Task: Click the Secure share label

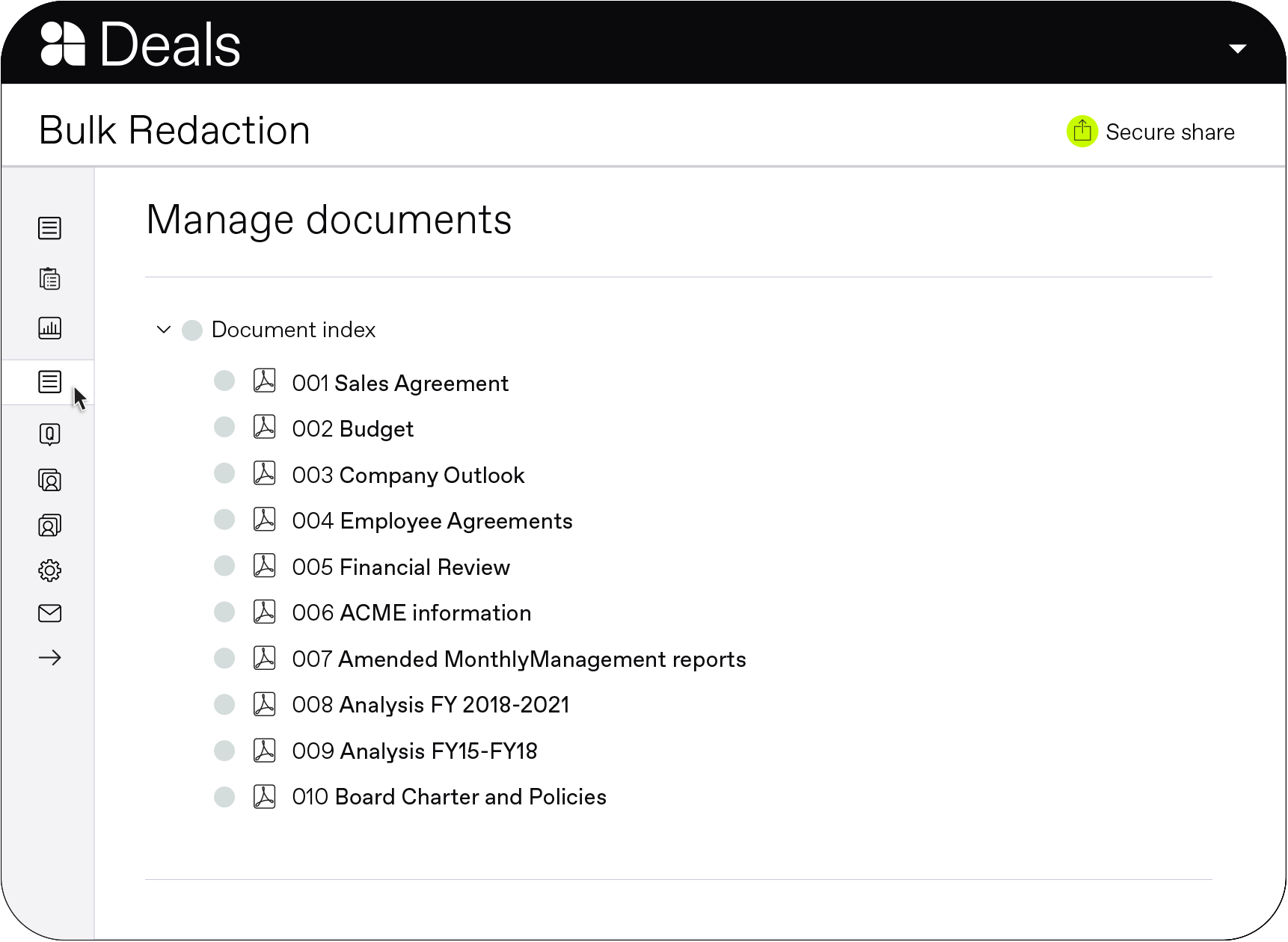Action: (x=1170, y=132)
